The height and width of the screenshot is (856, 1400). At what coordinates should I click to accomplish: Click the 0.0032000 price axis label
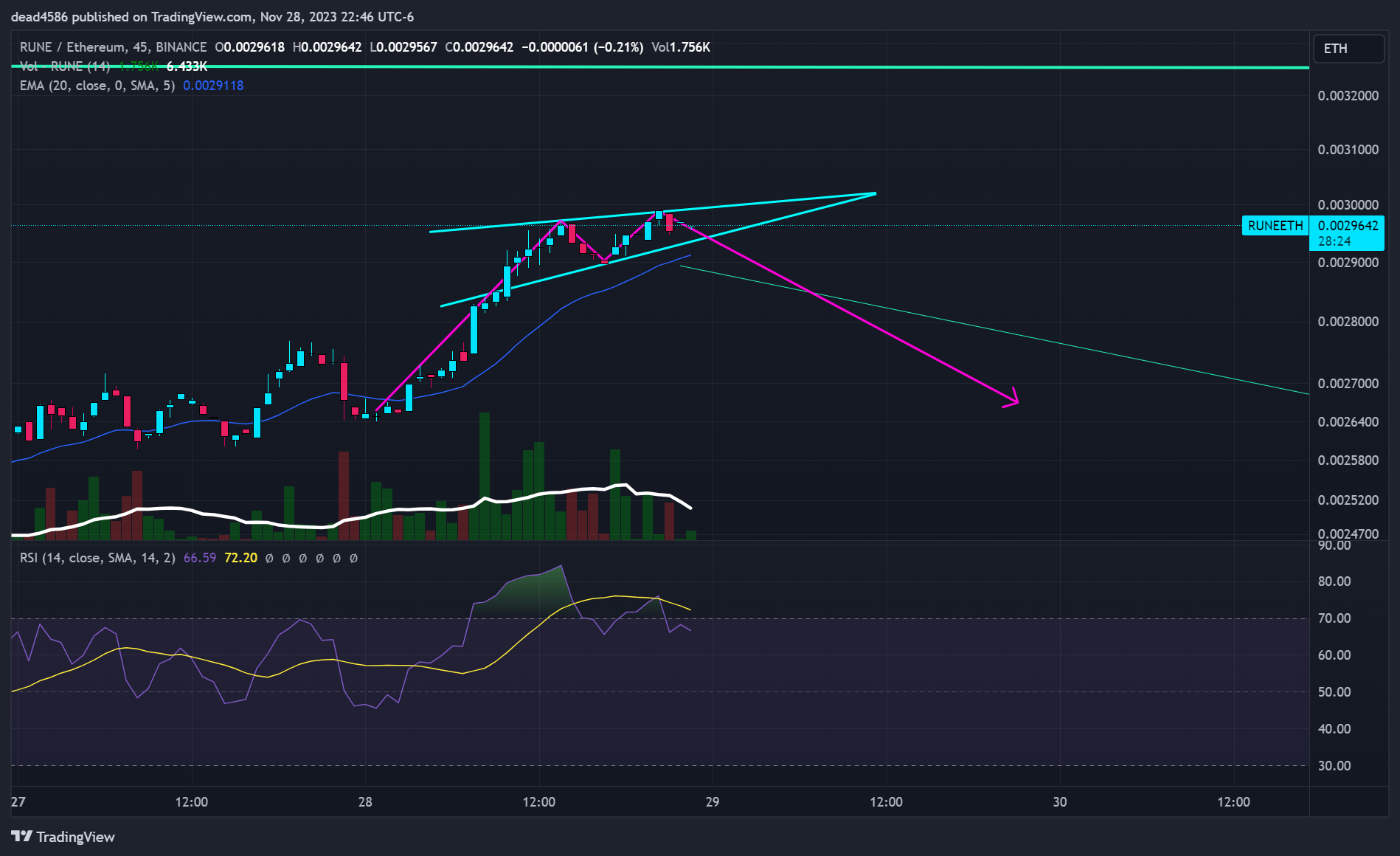click(1348, 96)
